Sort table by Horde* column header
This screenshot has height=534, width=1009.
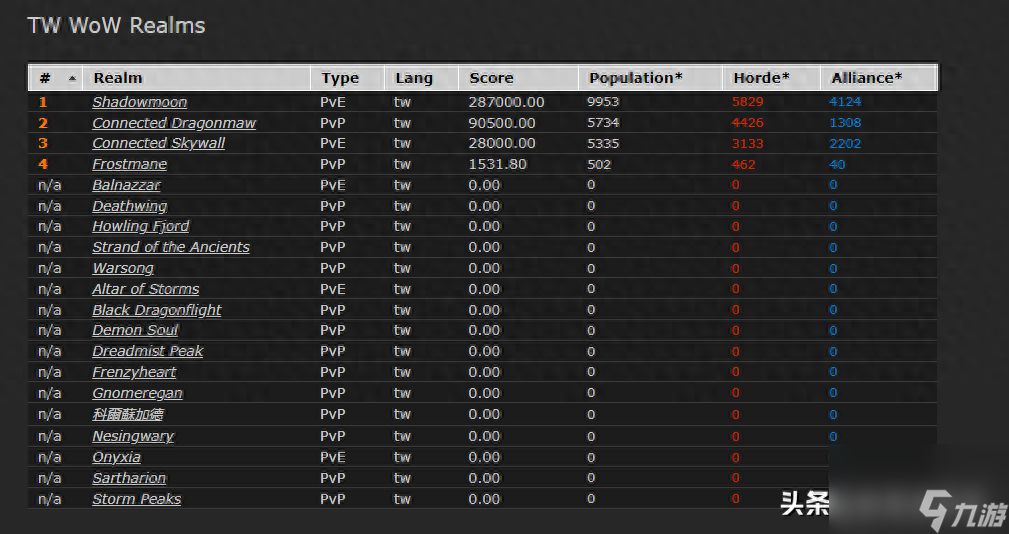(x=772, y=78)
